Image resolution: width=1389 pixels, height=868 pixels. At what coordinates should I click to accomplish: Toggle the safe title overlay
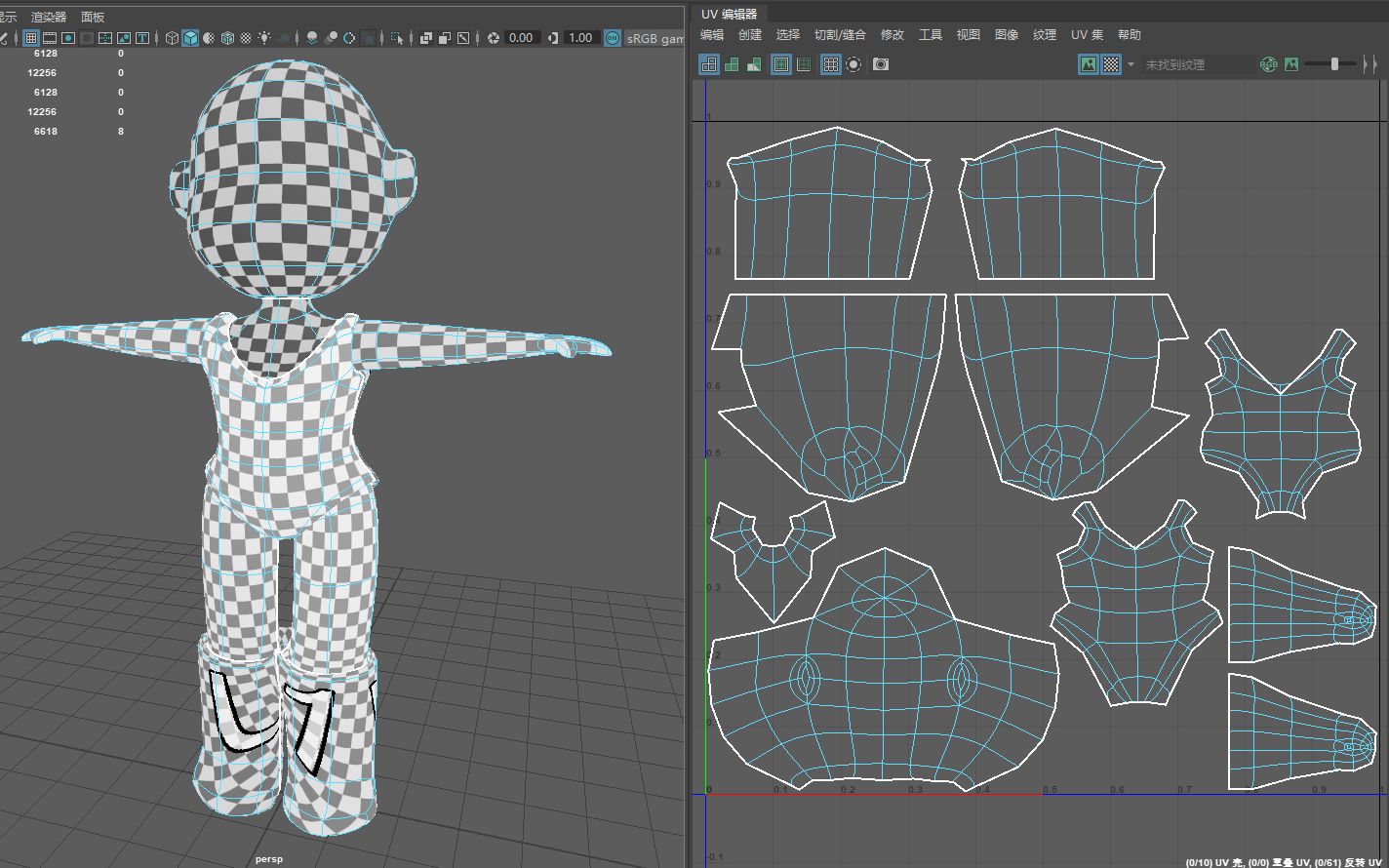pos(142,38)
